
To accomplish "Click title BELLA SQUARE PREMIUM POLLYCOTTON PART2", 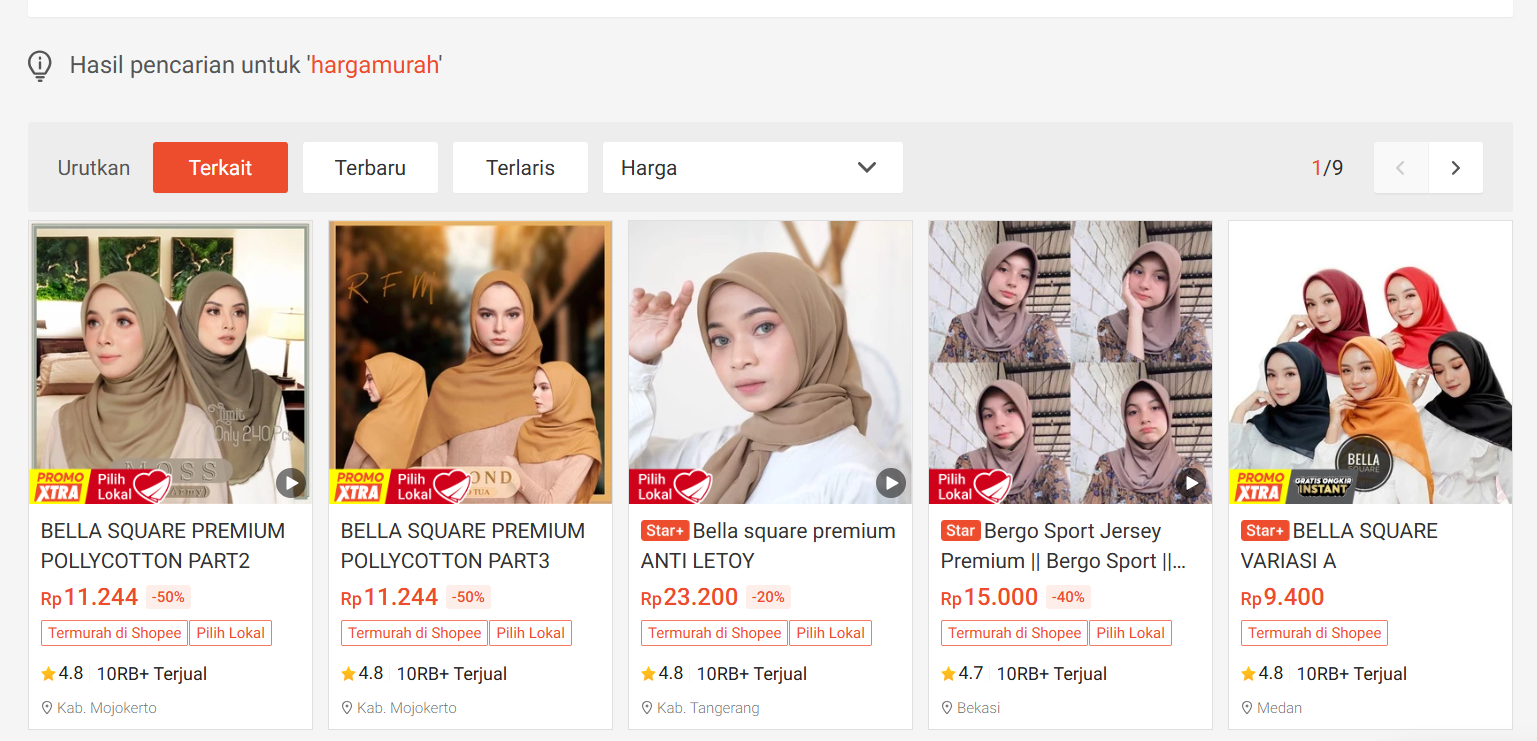I will 163,546.
